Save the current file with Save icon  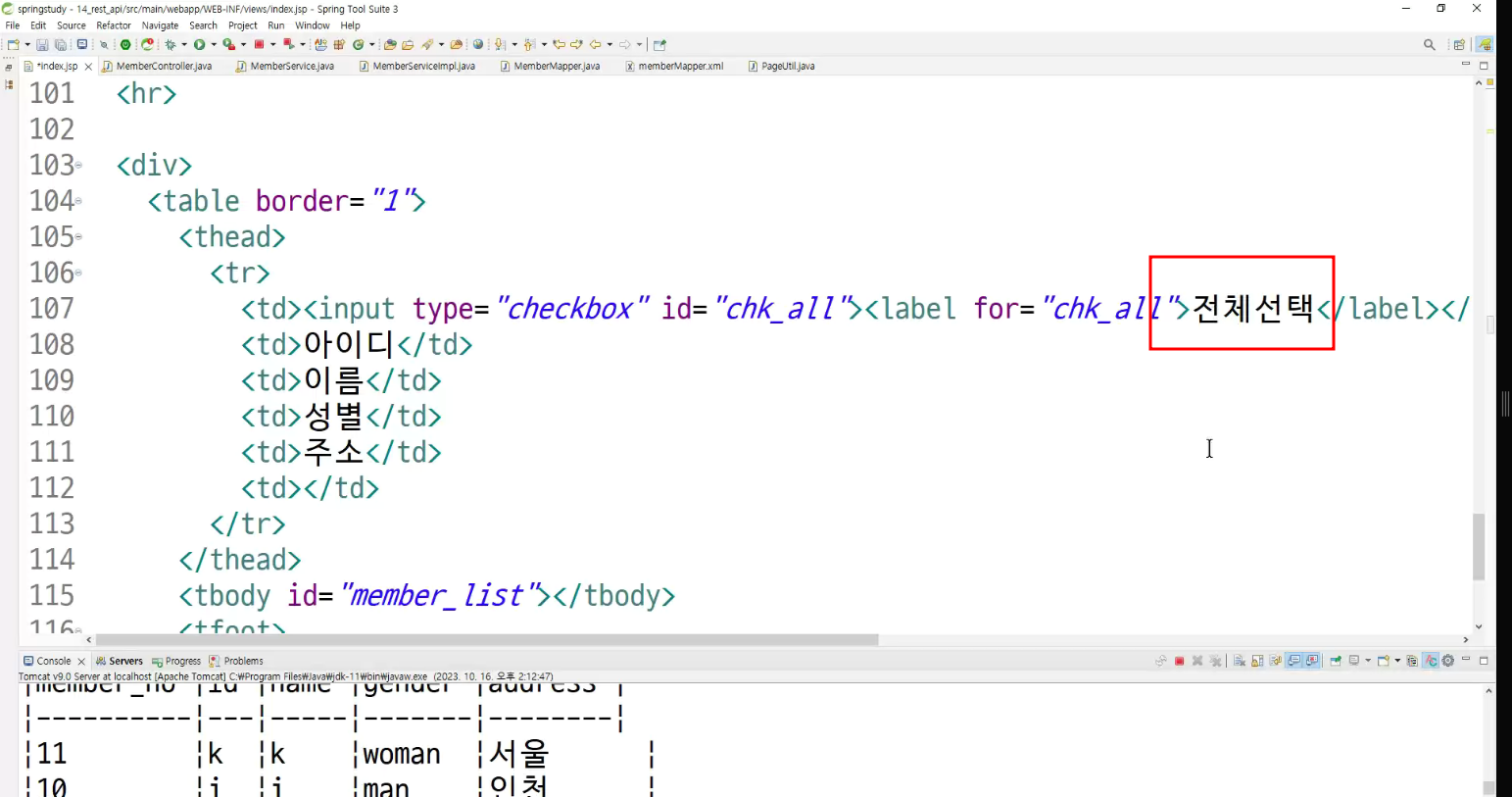[x=42, y=45]
